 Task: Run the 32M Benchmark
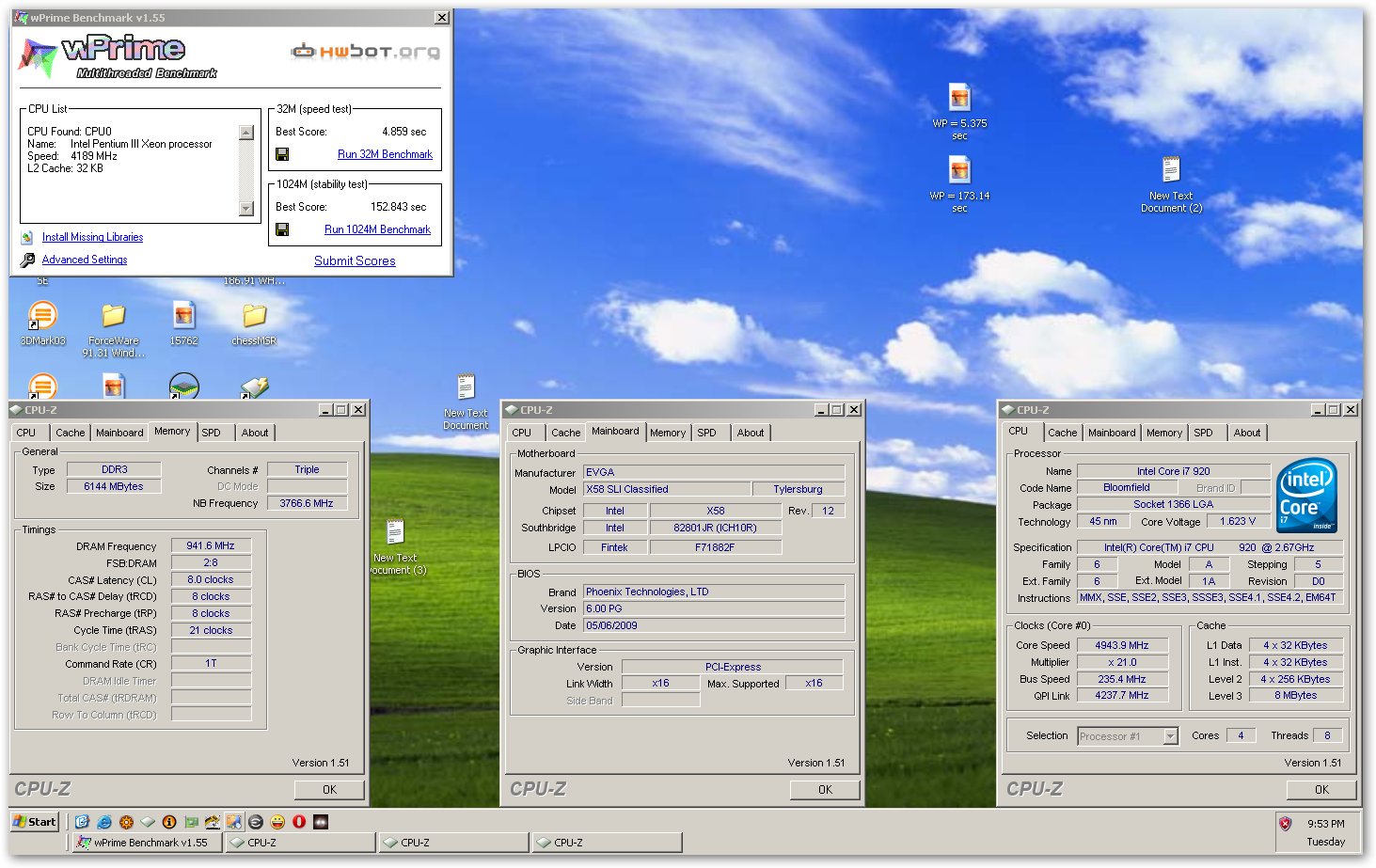(385, 154)
